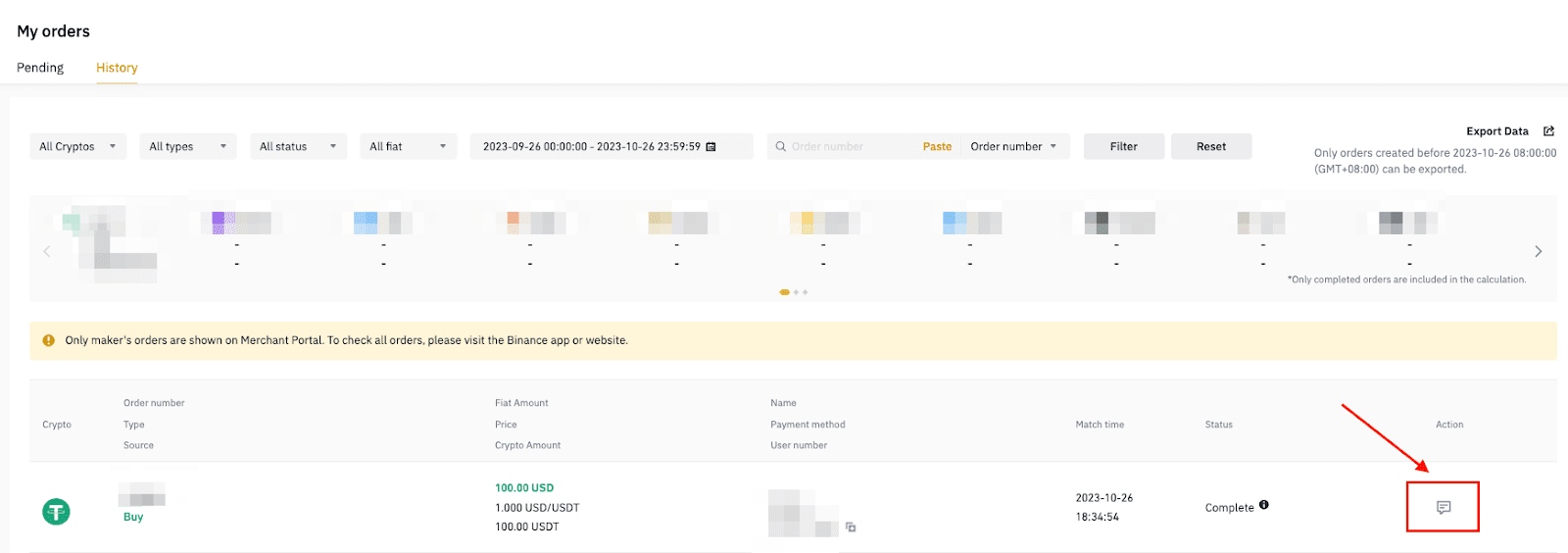Open the Order number search-type dropdown
The image size is (1568, 553).
[x=1014, y=147]
